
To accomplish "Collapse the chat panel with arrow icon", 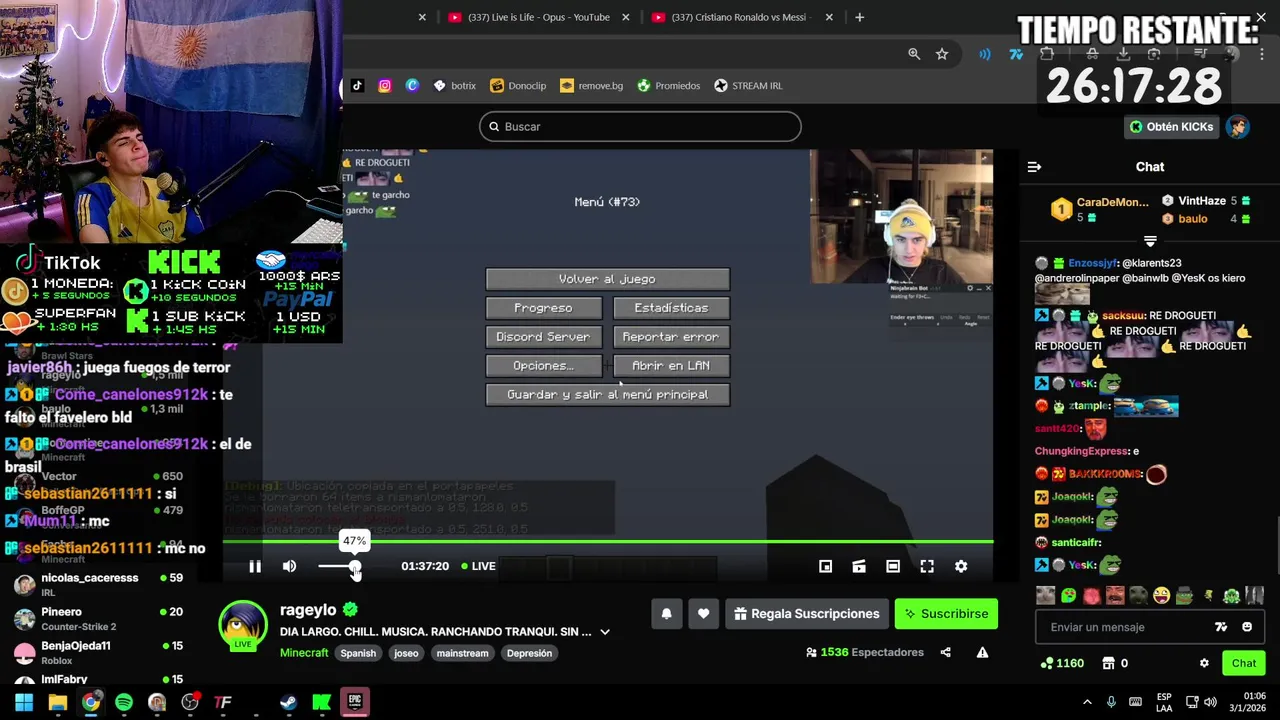I will [x=1034, y=167].
